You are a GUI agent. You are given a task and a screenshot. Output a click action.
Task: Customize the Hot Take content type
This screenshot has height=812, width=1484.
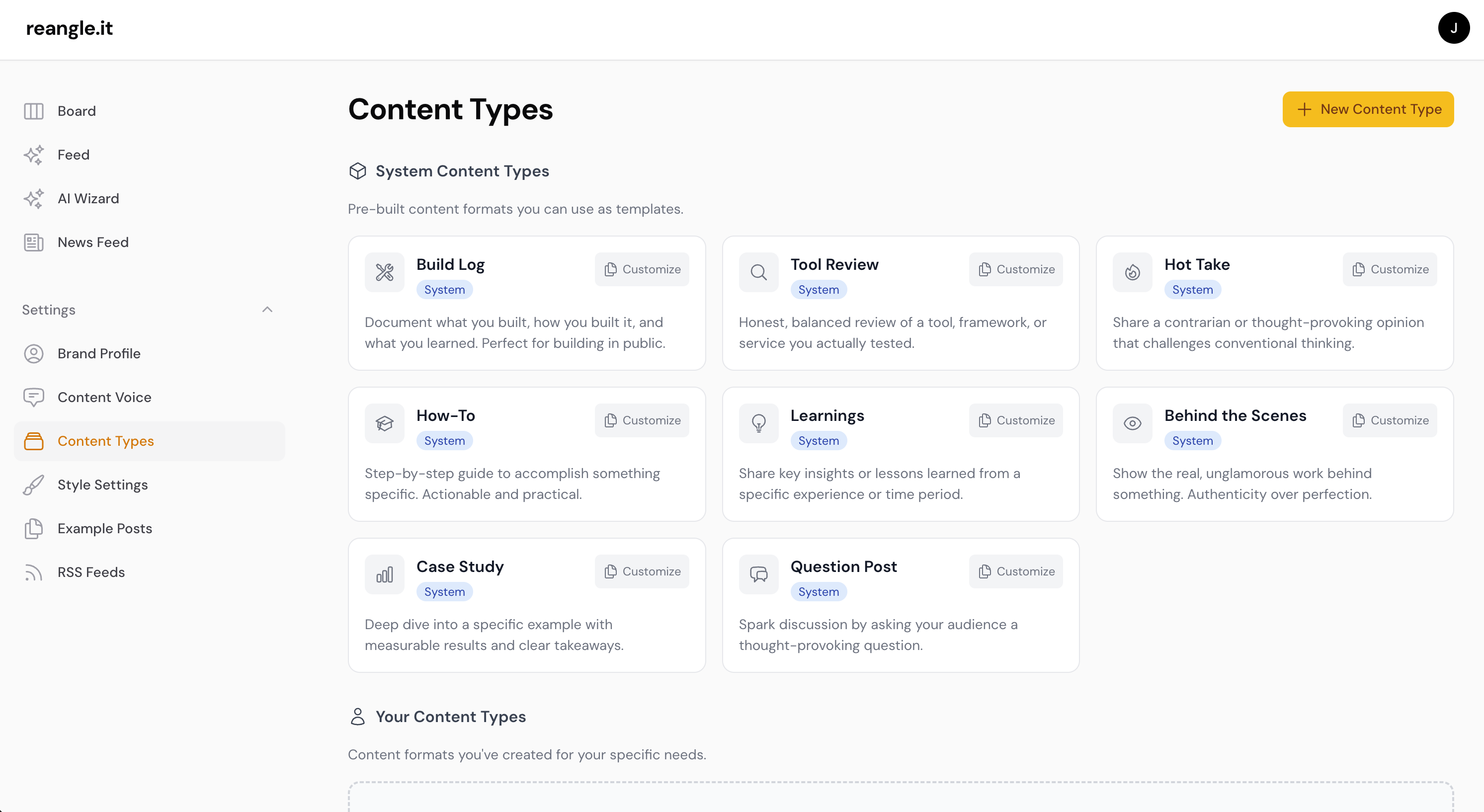pos(1389,269)
